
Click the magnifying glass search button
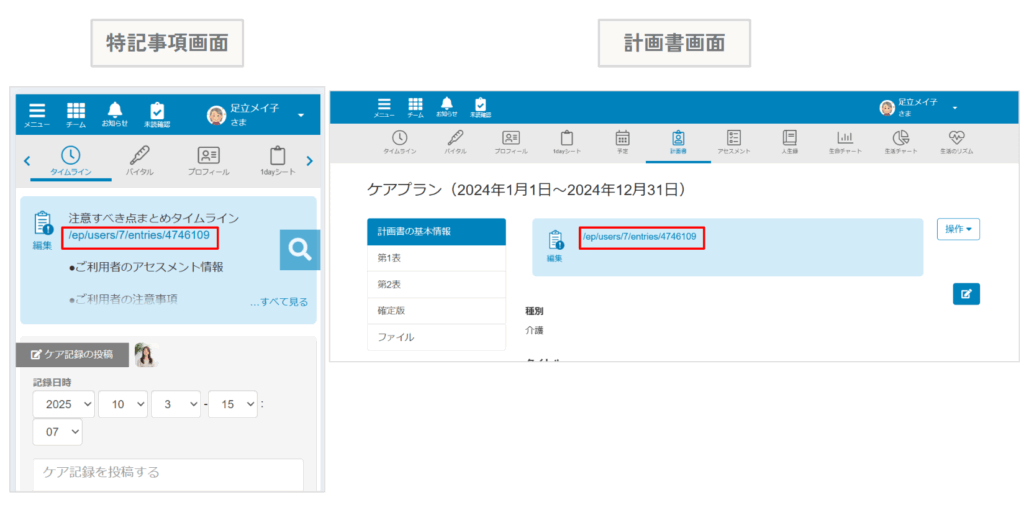pos(299,250)
